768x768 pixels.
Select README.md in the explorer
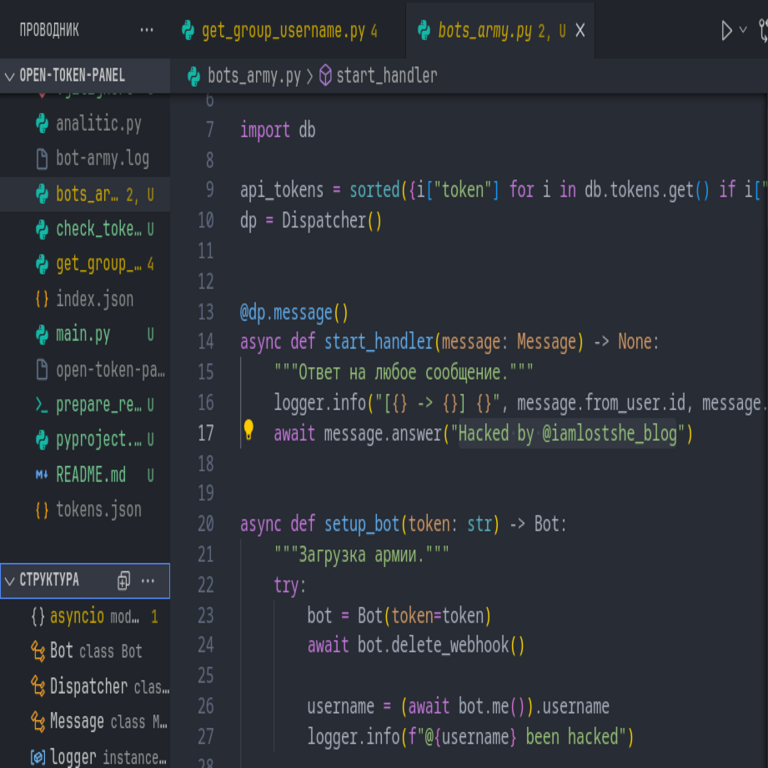pyautogui.click(x=90, y=474)
